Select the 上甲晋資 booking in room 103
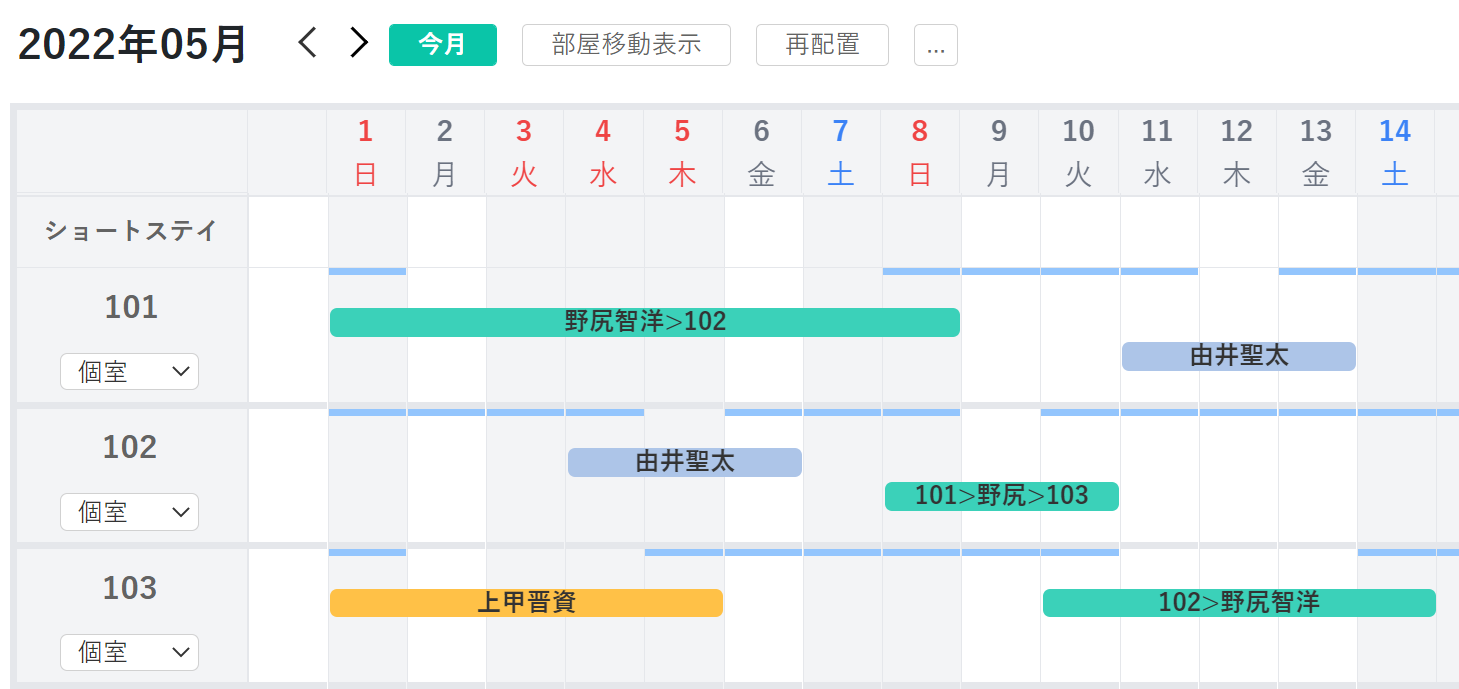1459x689 pixels. coord(525,602)
